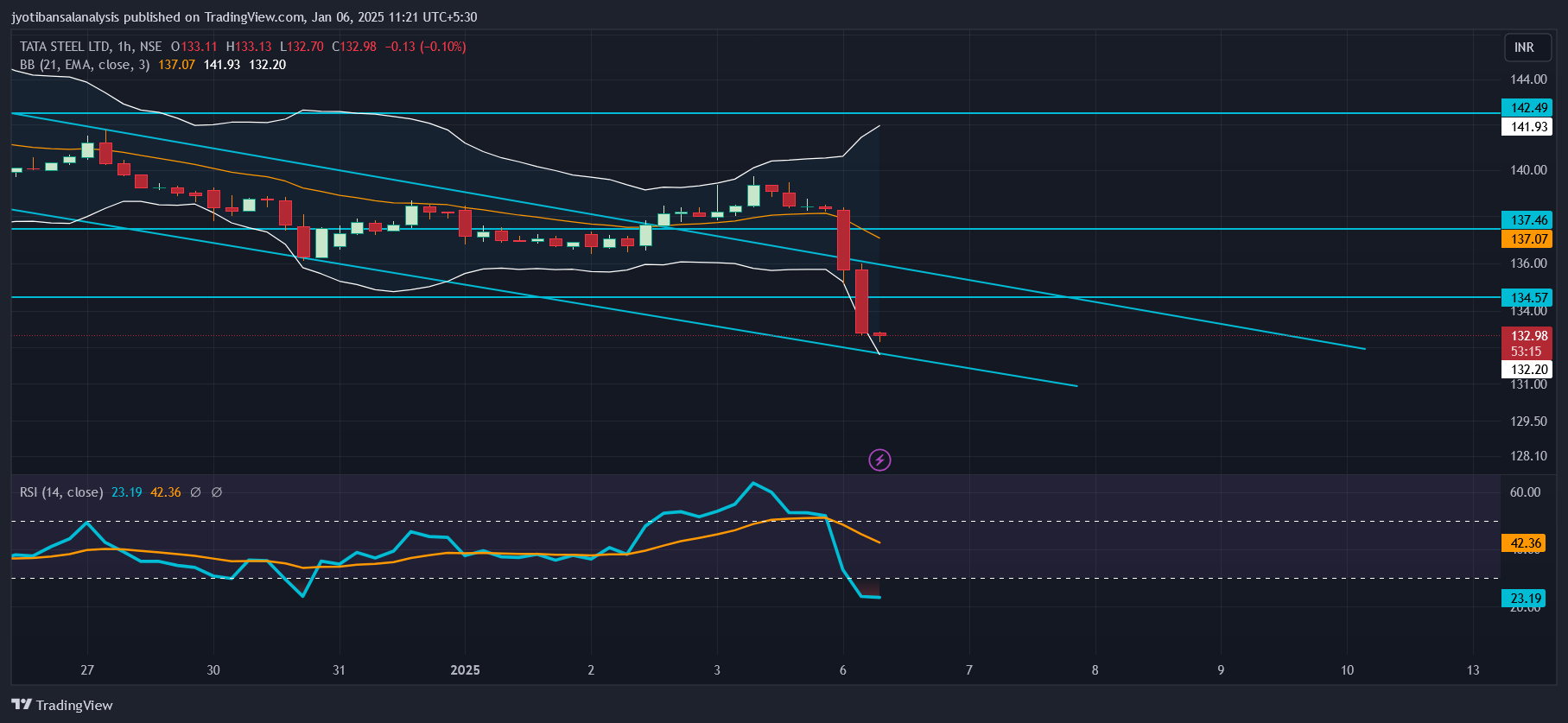Viewport: 1568px width, 723px height.
Task: Click the change value -0.13 (-0.10%)
Action: (x=425, y=47)
